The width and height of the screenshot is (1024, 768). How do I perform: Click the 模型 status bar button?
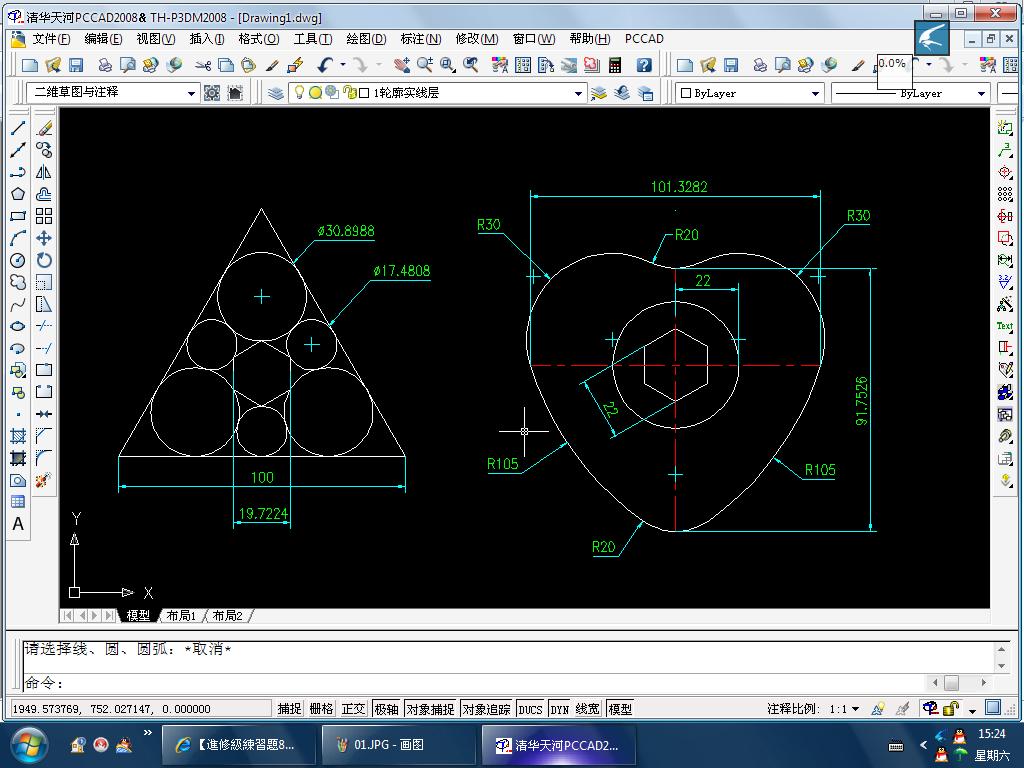pyautogui.click(x=619, y=709)
